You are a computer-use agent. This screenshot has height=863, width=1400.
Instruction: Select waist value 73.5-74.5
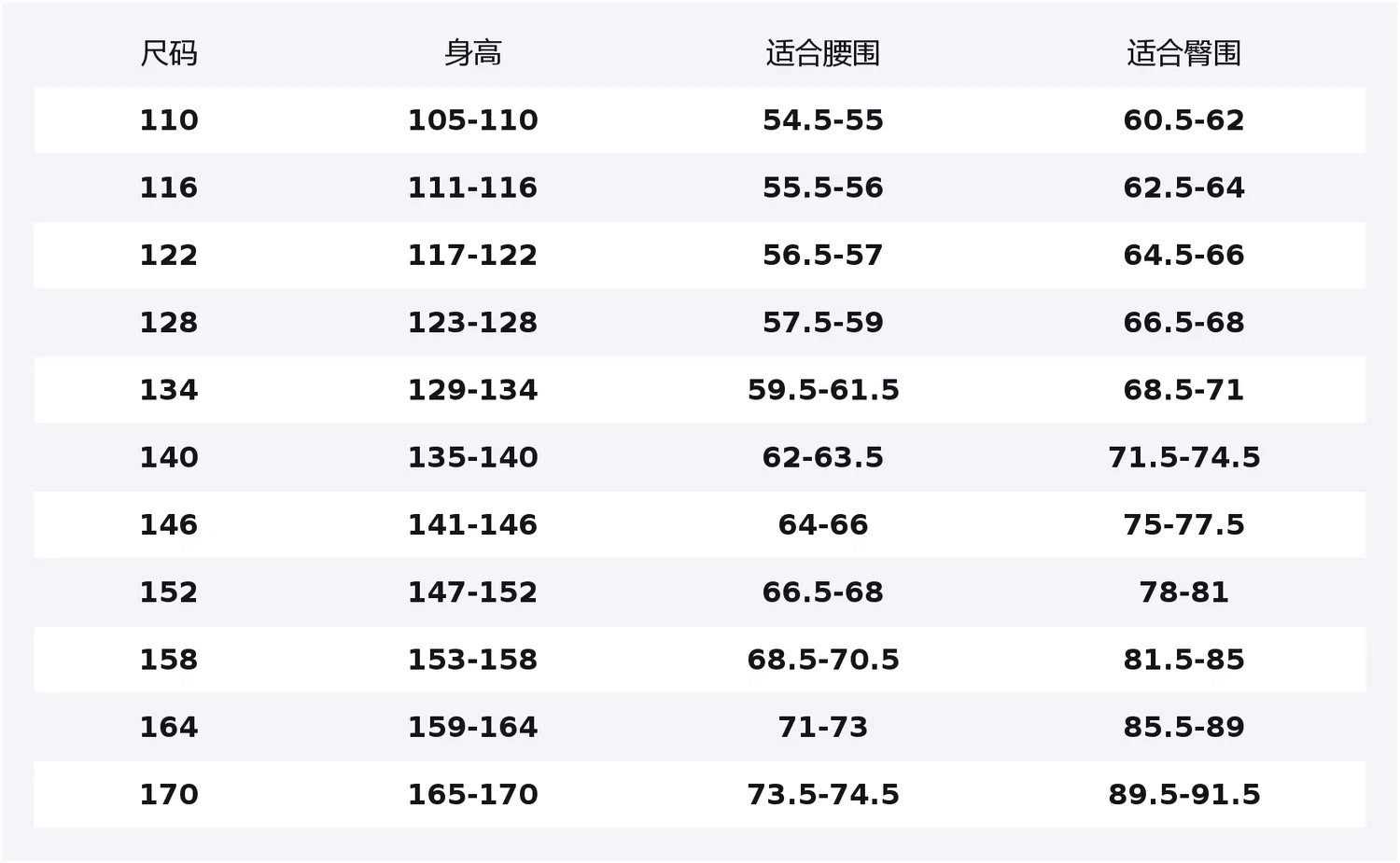point(822,794)
